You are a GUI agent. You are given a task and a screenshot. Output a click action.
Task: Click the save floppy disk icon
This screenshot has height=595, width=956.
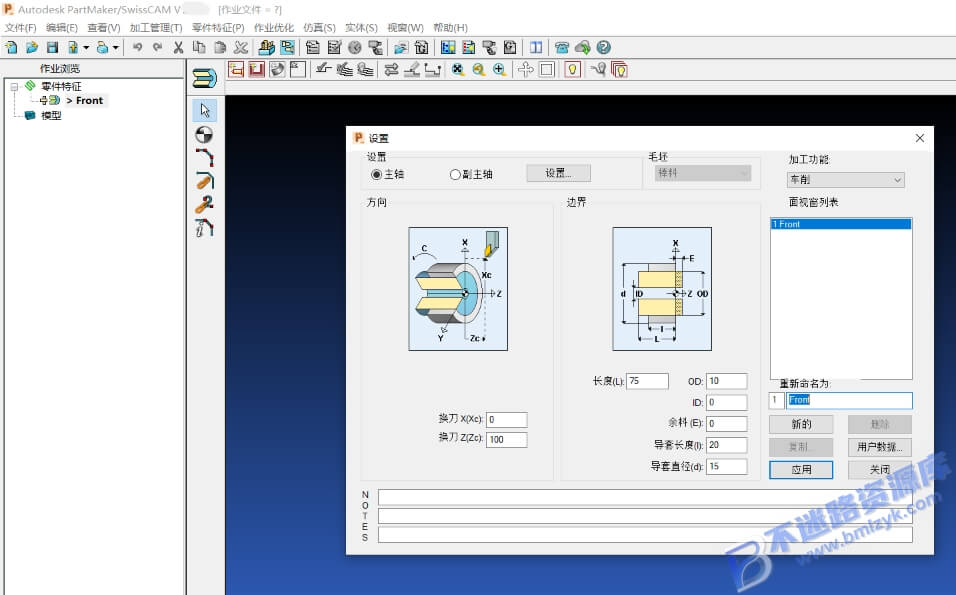click(x=52, y=48)
